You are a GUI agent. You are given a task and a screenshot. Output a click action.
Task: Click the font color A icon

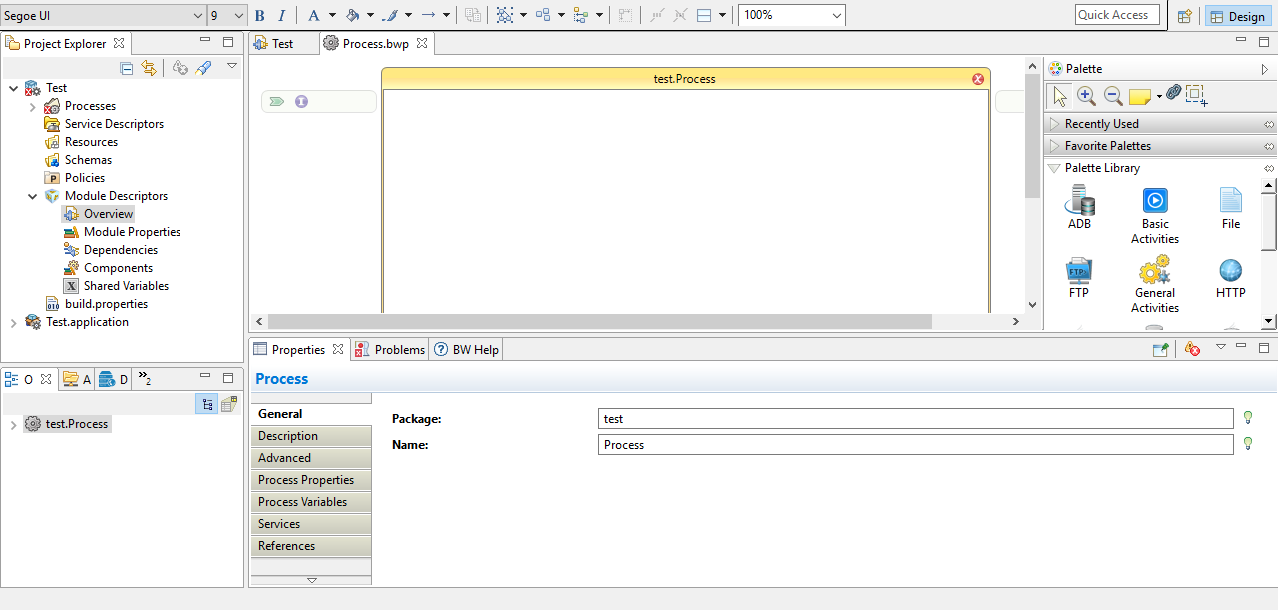point(314,15)
